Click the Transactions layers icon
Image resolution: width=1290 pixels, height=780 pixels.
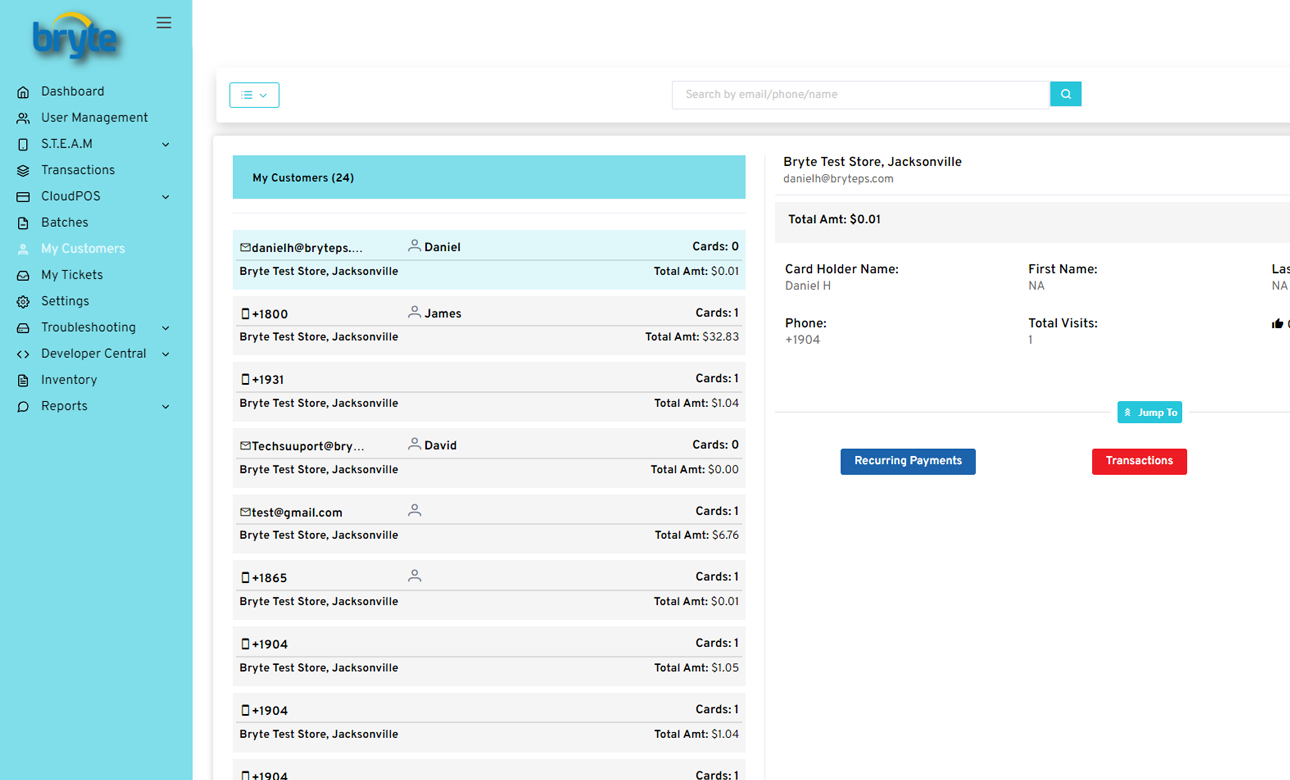click(x=23, y=171)
